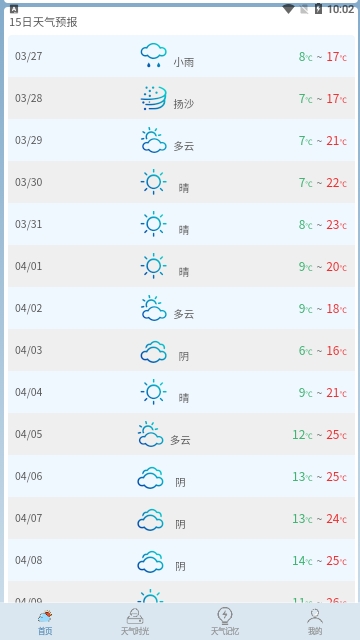The image size is (360, 640).
Task: Tap the overcast icon for 04/08
Action: 150,560
